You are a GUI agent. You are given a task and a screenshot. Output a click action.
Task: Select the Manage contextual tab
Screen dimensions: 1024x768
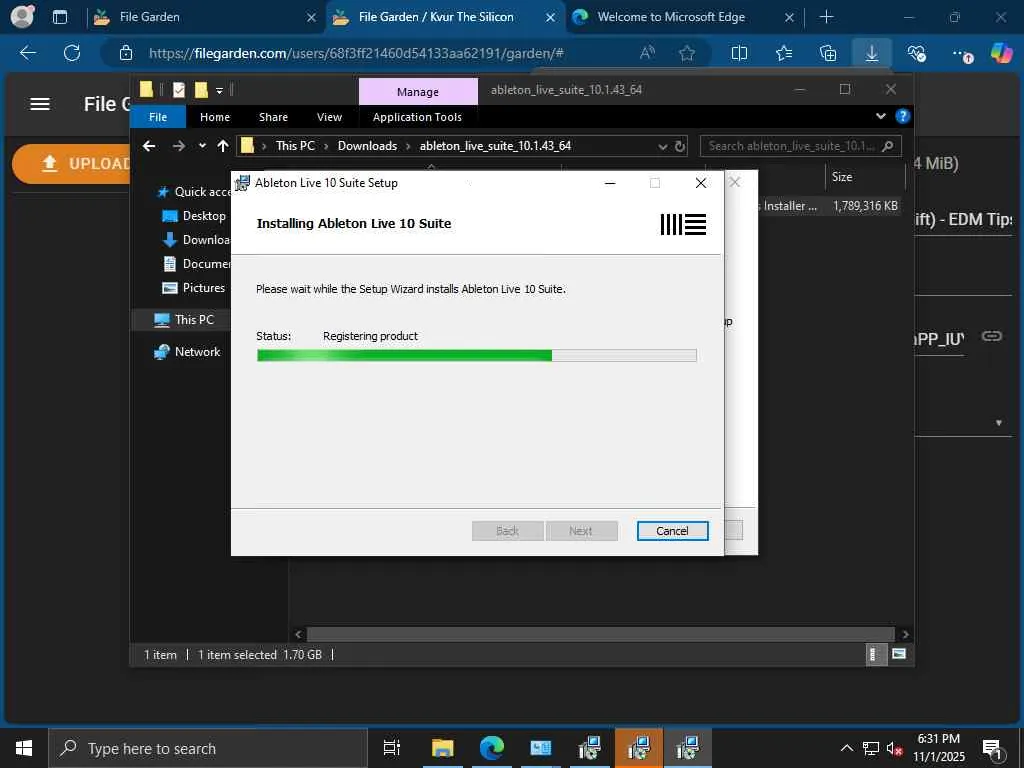tap(418, 92)
